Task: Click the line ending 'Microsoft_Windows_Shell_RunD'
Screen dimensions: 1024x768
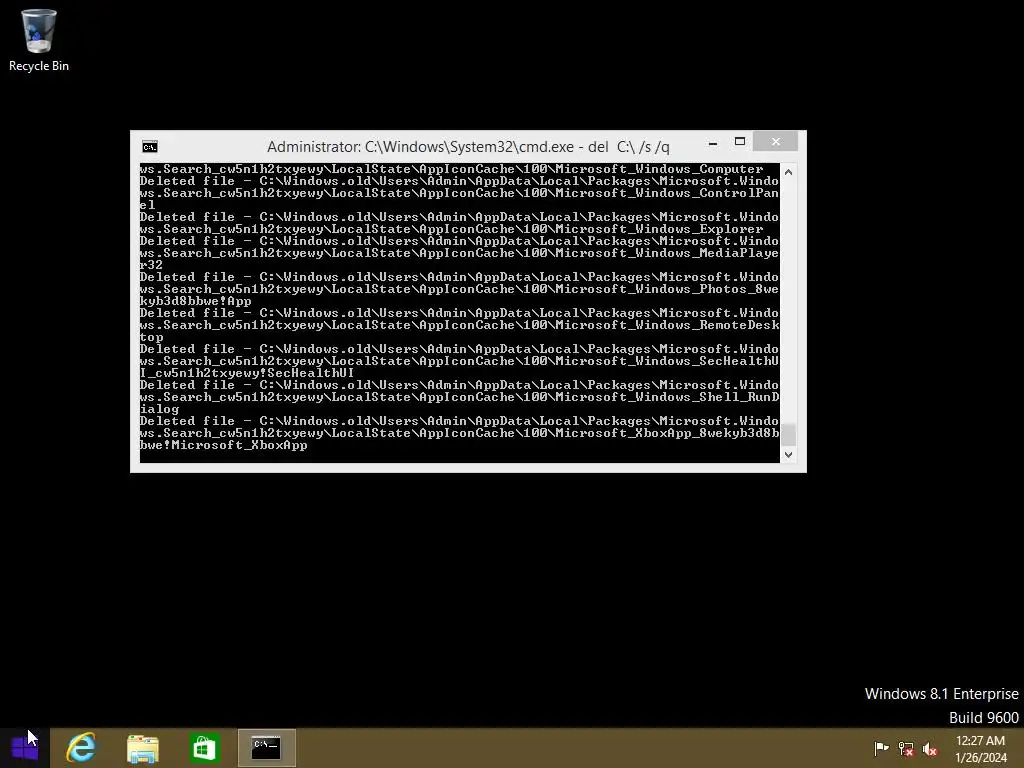Action: tap(459, 397)
